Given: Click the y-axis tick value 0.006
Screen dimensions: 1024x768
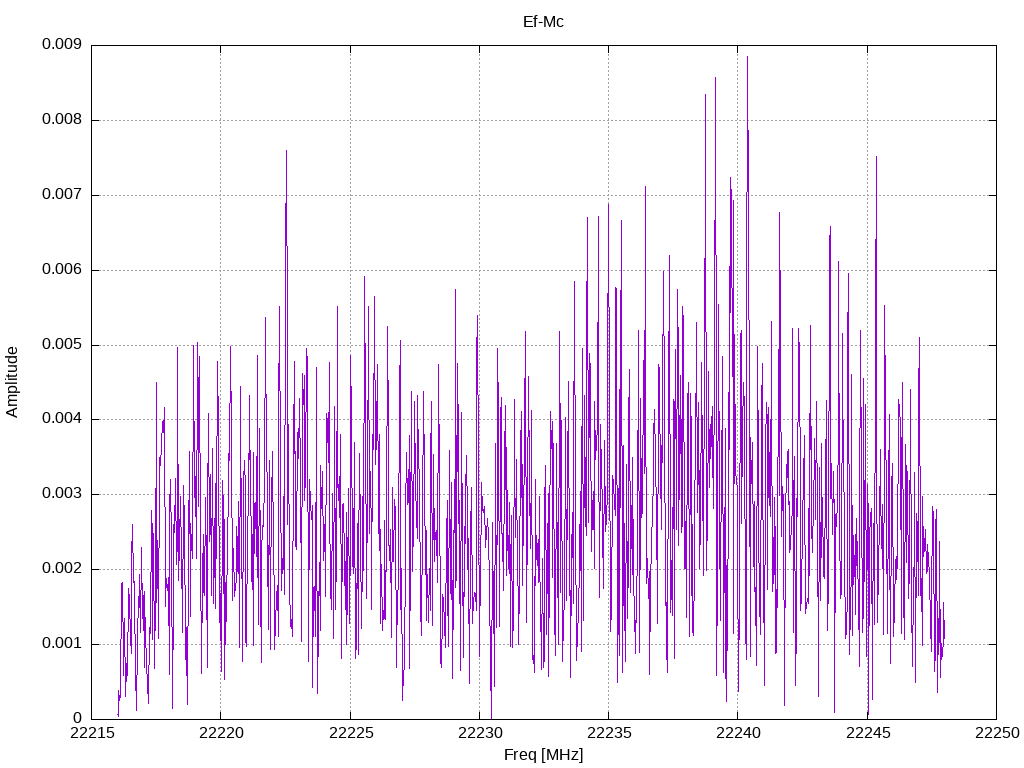Looking at the screenshot, I should (62, 270).
